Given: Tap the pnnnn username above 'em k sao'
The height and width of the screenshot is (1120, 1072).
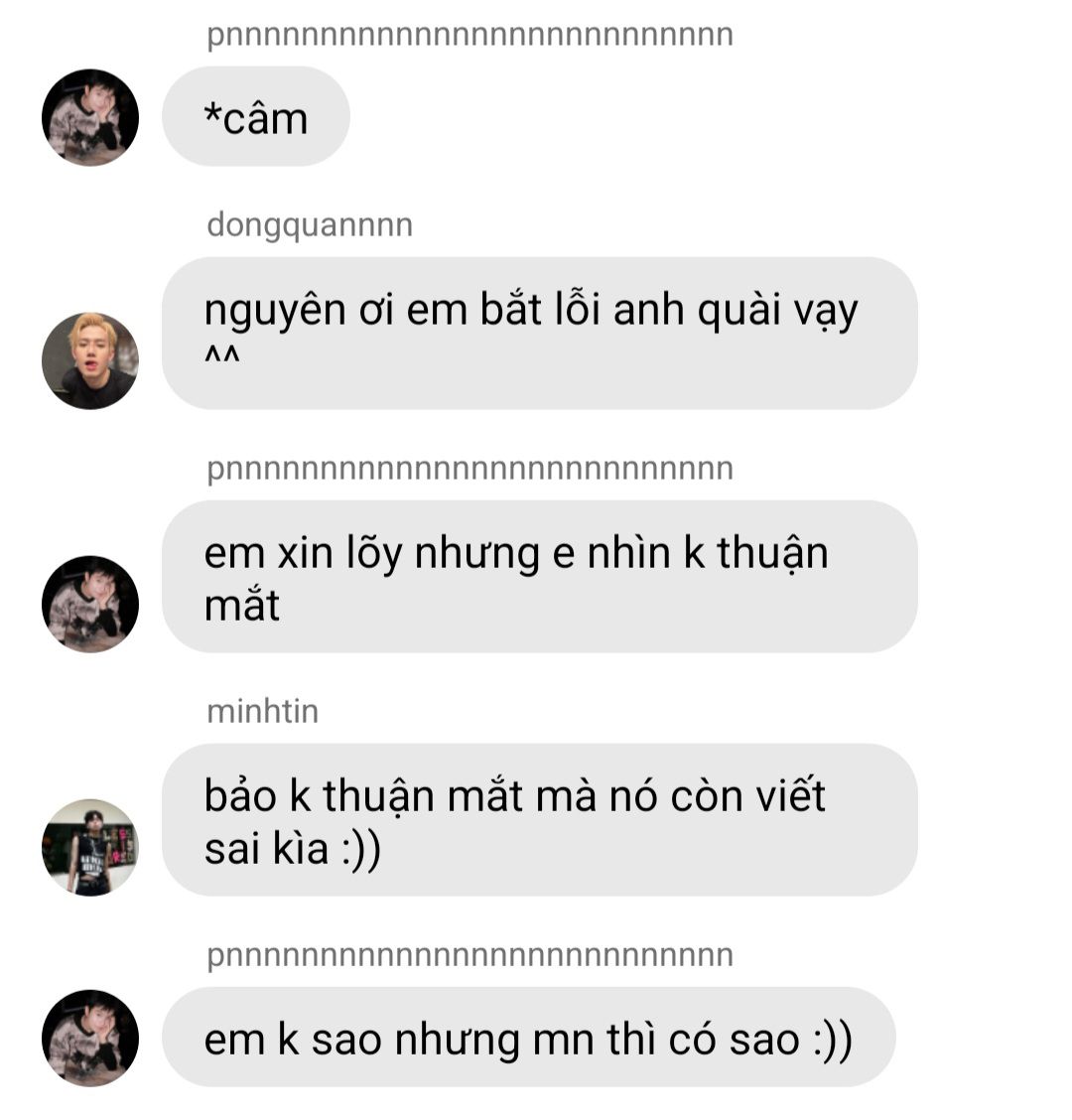Looking at the screenshot, I should tap(469, 955).
